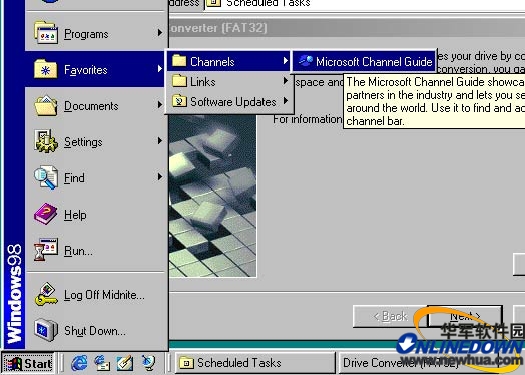
Task: Click the Show Desktop quick launch icon
Action: pos(124,363)
